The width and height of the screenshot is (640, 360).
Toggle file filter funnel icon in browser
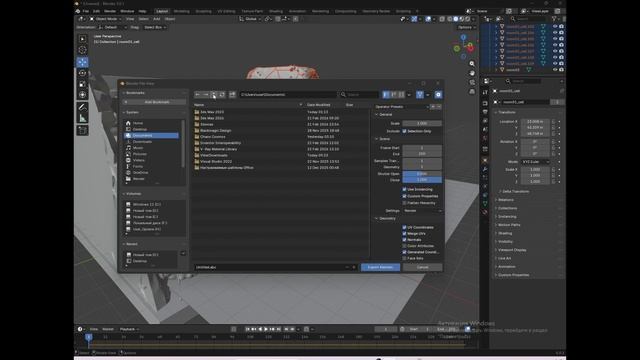click(420, 95)
